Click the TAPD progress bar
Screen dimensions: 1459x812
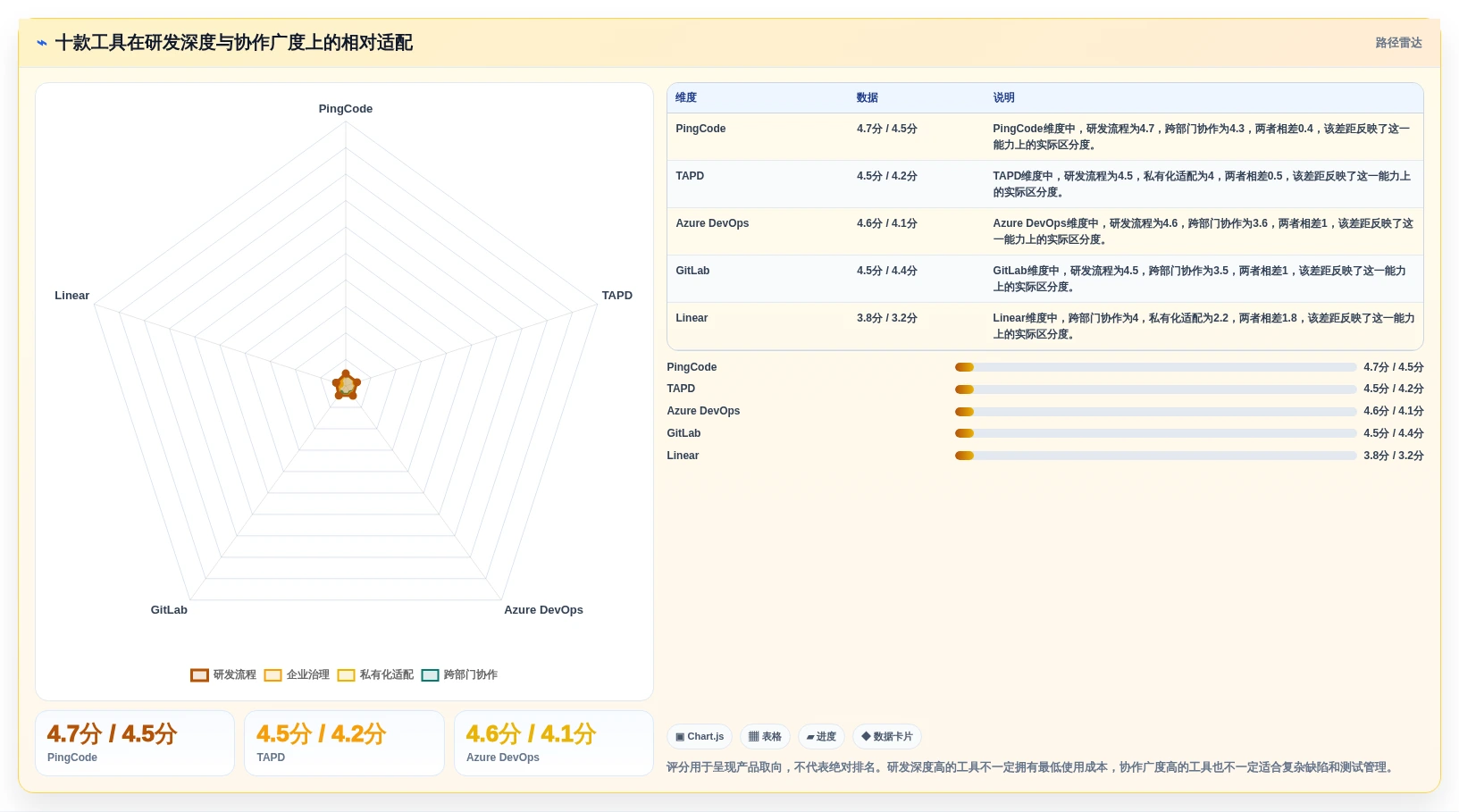point(1155,389)
